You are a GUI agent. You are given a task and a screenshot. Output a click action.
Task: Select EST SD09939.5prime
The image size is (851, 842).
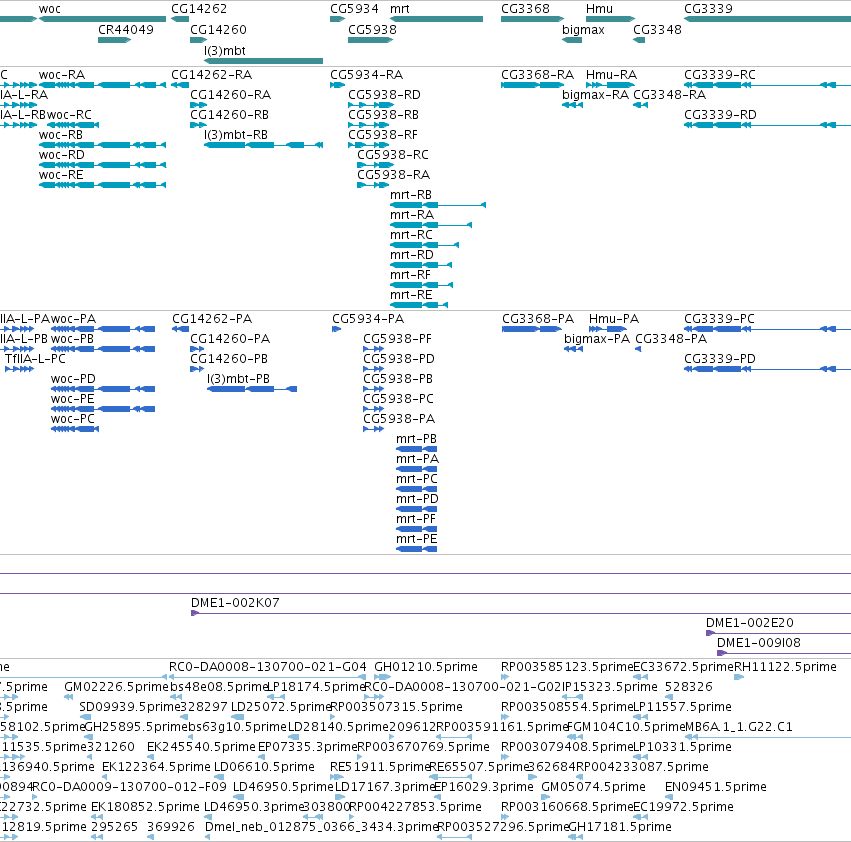130,707
